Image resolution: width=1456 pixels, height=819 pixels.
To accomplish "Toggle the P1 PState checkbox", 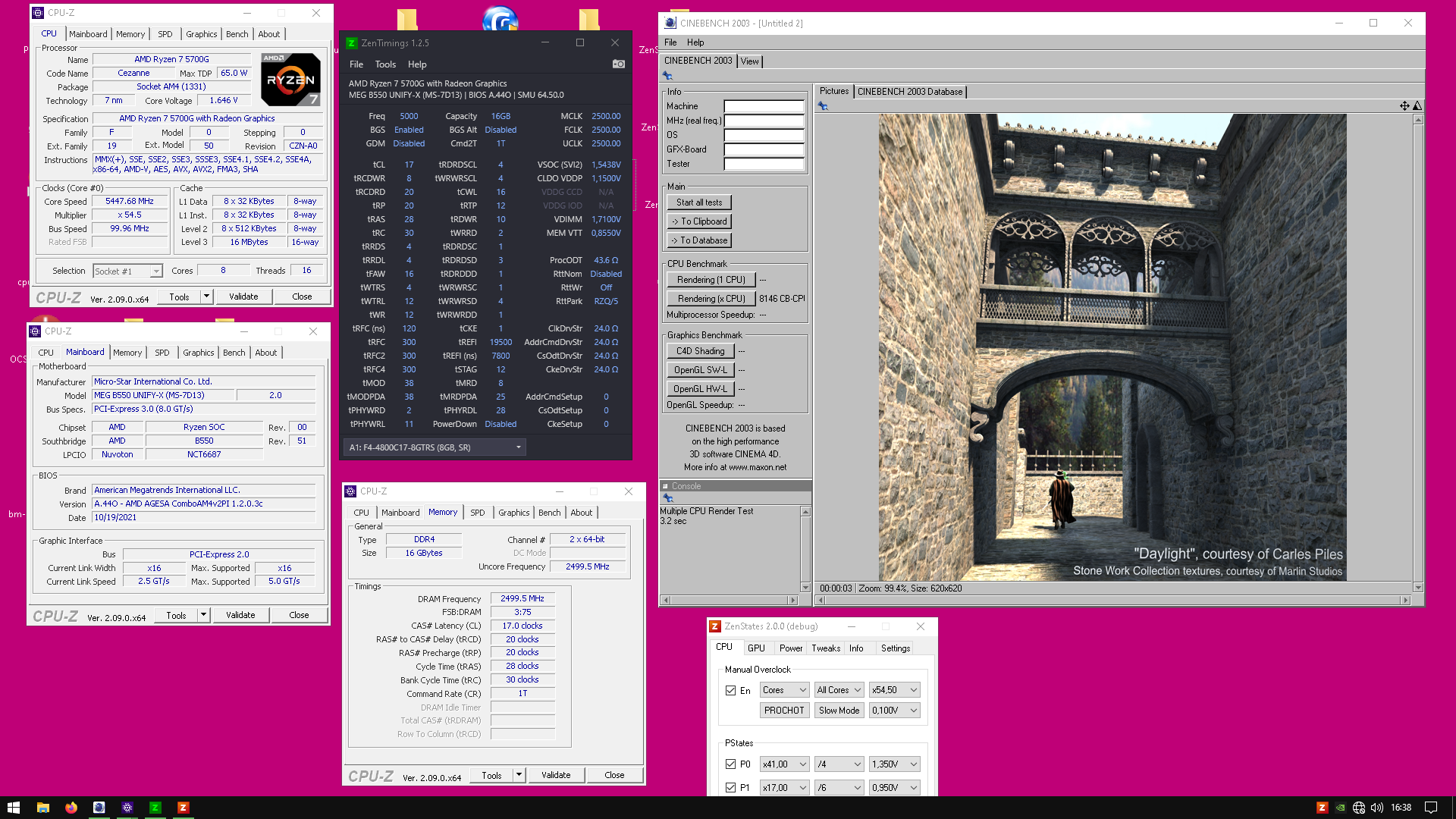I will coord(730,788).
